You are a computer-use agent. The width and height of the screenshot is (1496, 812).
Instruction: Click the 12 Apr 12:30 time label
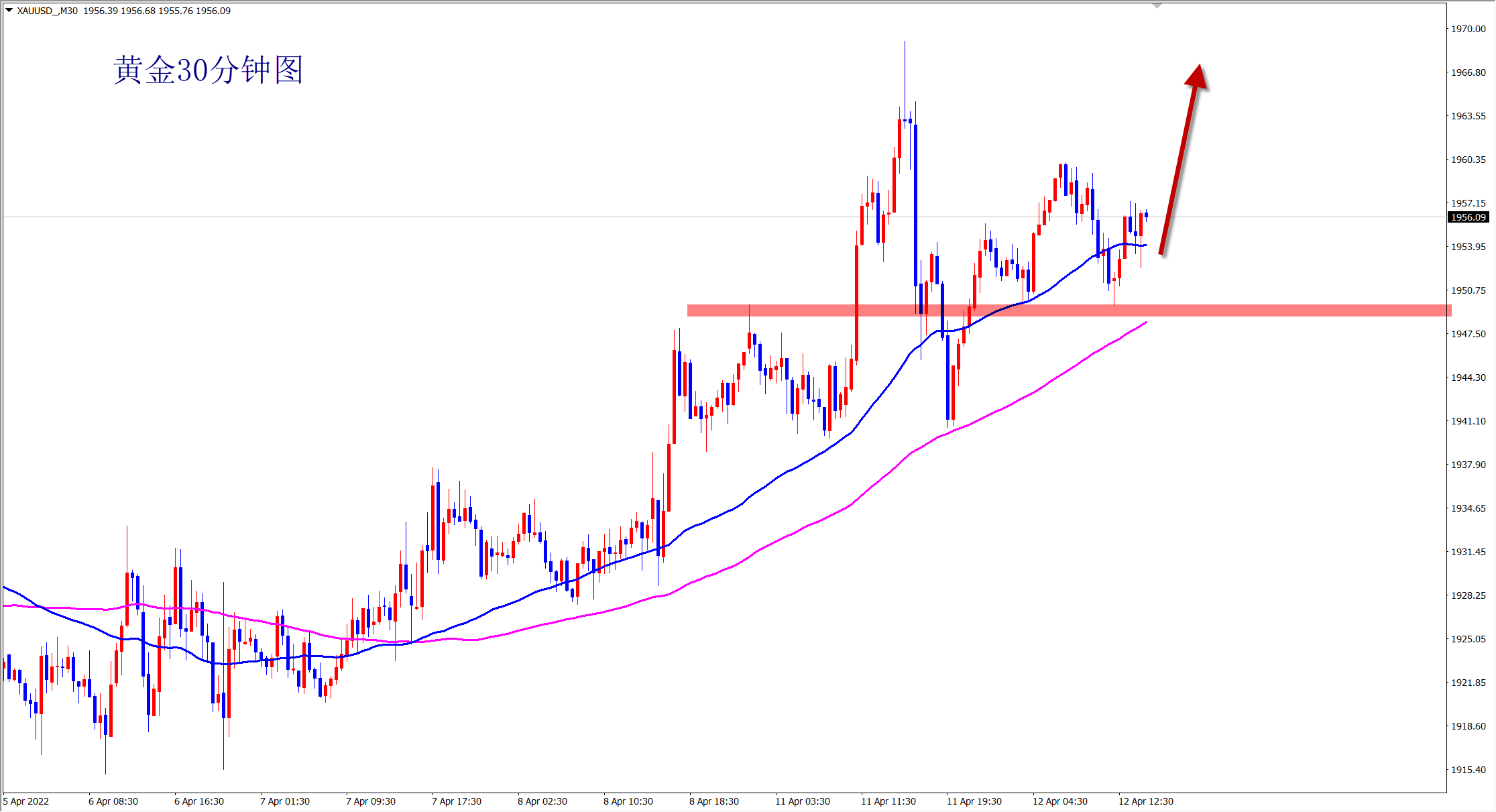point(1146,801)
